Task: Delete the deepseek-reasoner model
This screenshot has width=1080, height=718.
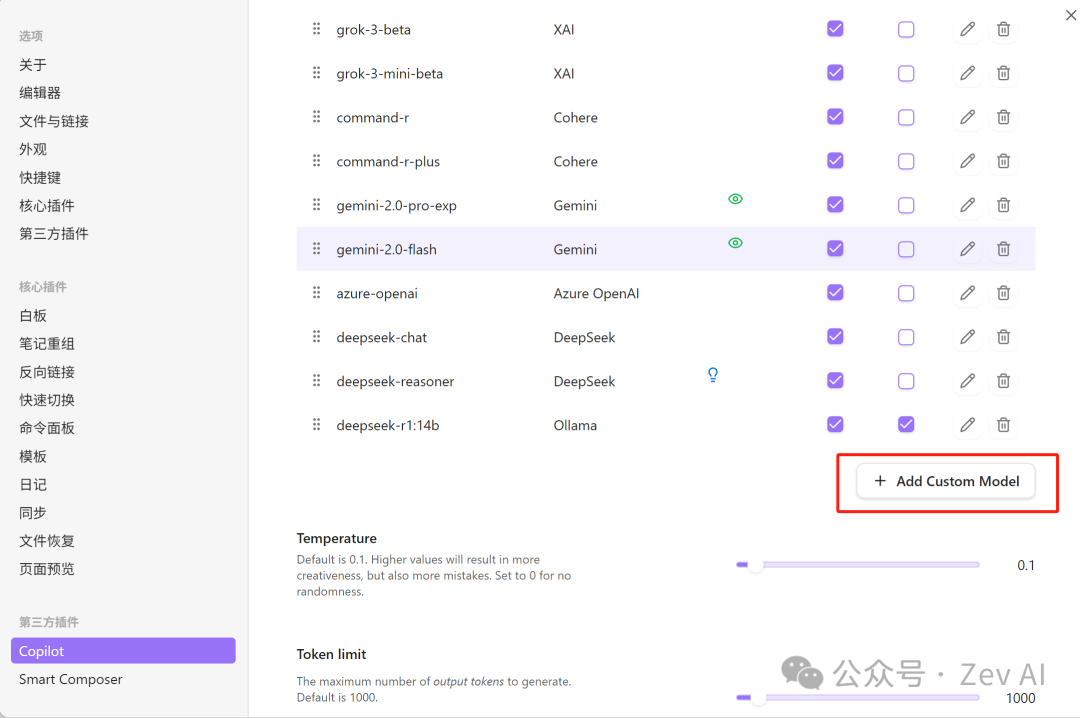Action: (x=1004, y=381)
